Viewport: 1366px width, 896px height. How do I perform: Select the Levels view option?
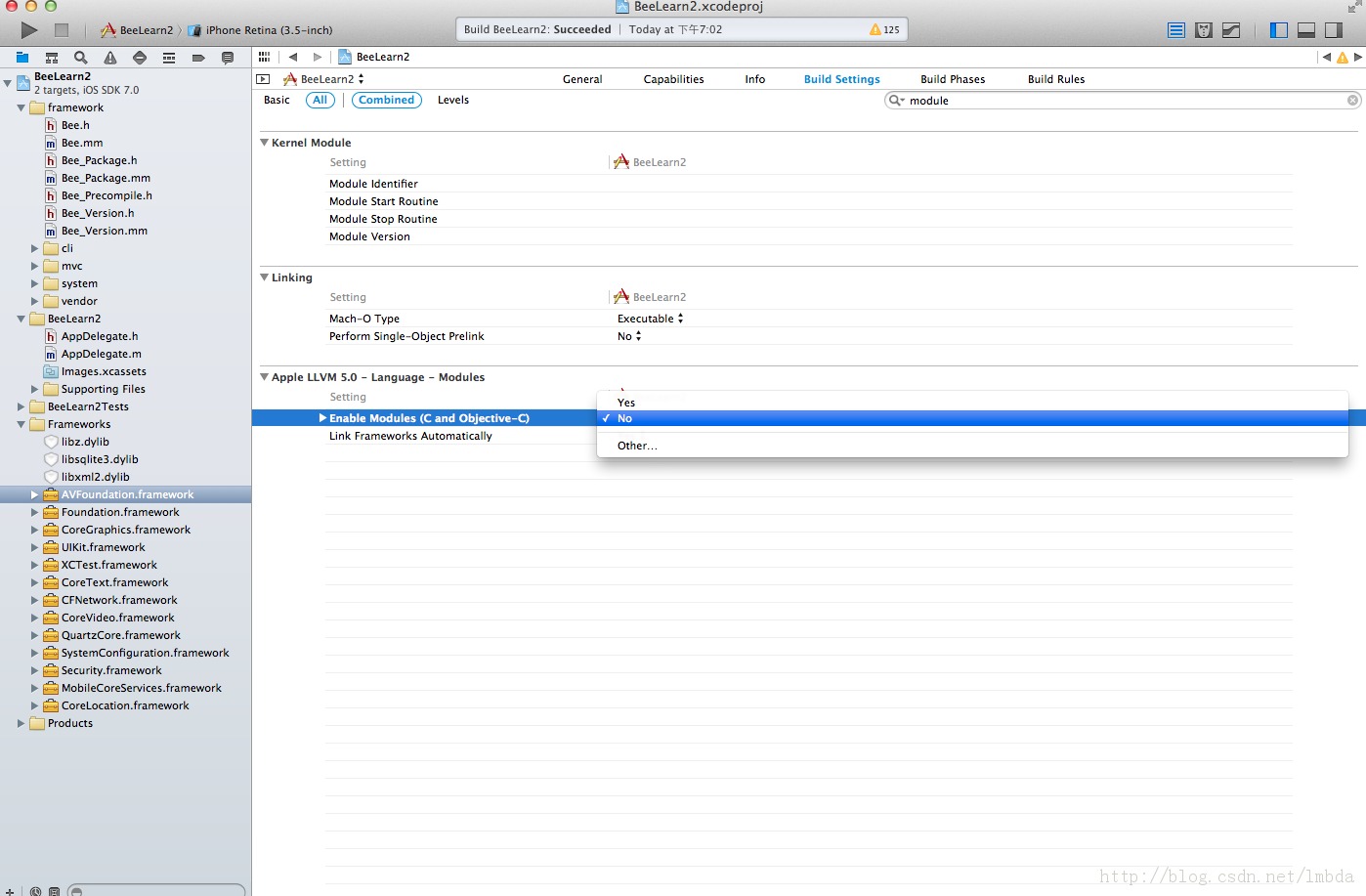453,100
